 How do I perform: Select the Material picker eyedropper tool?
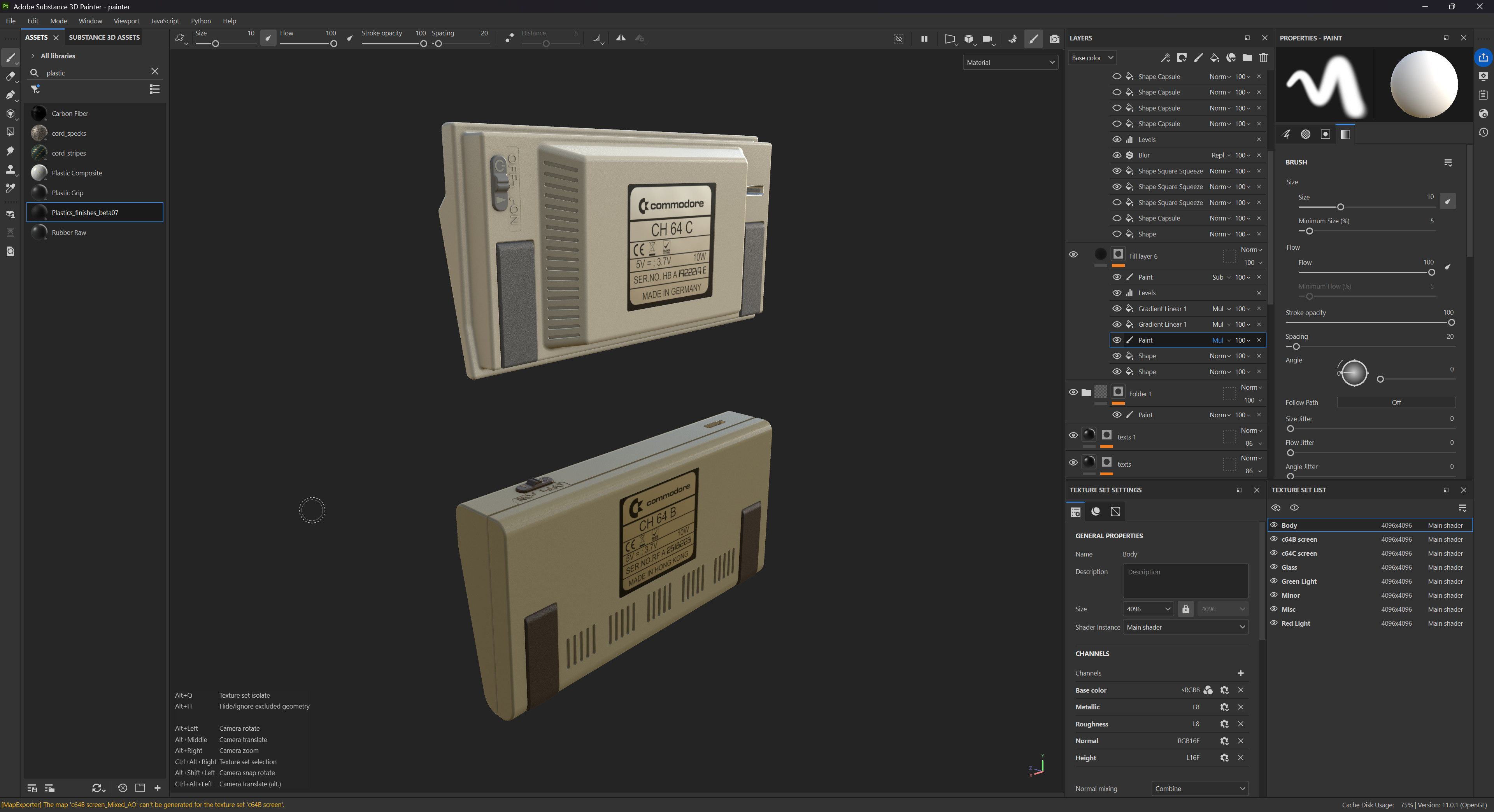(10, 188)
